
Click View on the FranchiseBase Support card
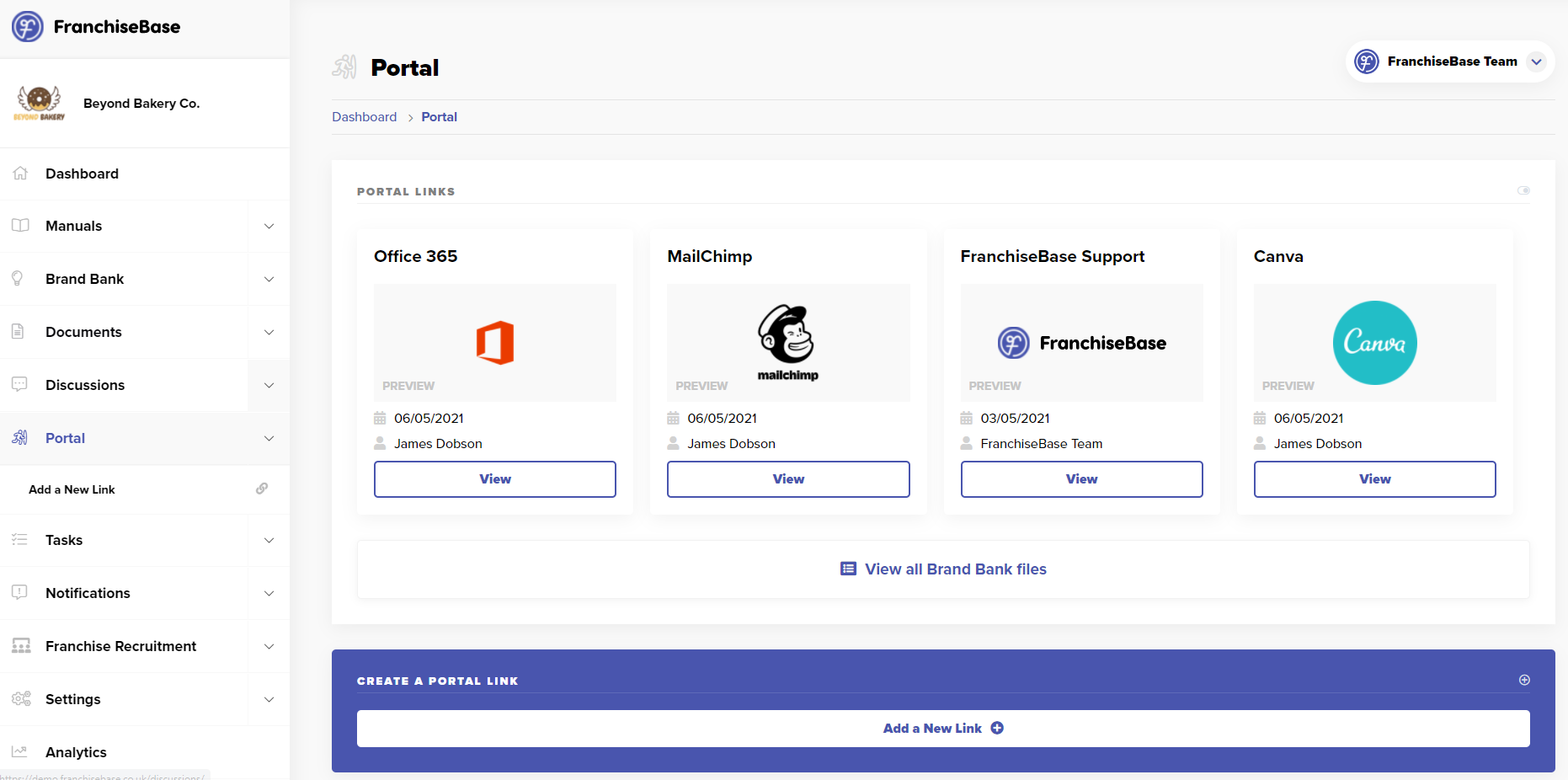[x=1082, y=479]
